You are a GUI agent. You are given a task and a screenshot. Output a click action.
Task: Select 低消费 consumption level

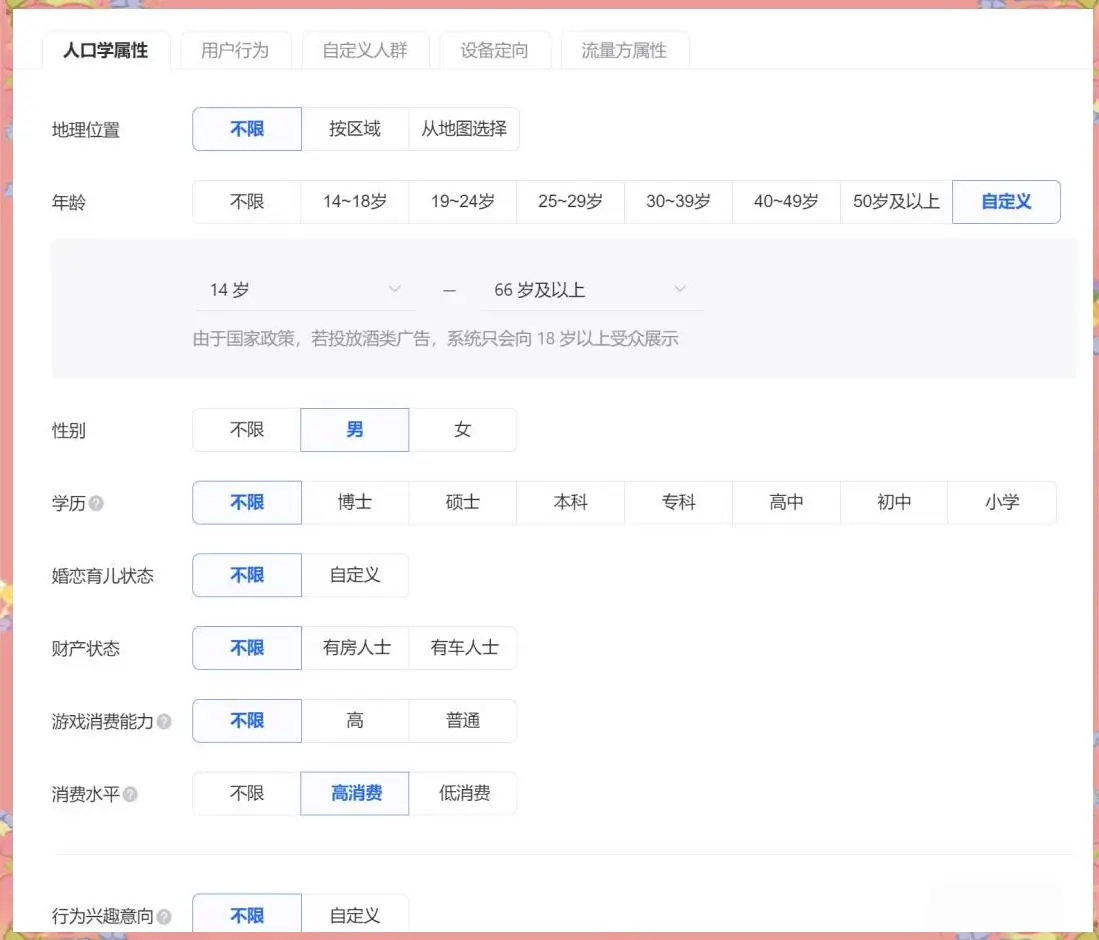[464, 794]
